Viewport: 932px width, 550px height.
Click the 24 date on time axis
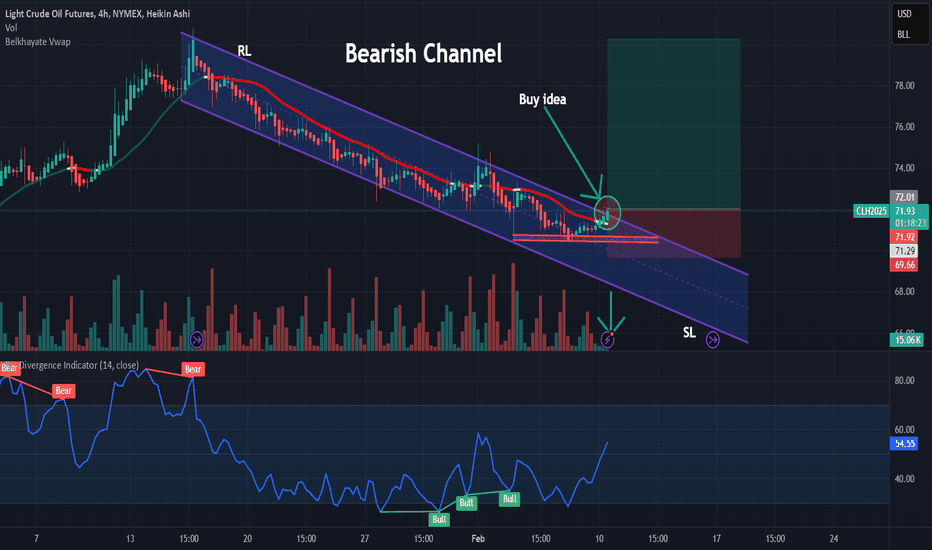pos(834,539)
